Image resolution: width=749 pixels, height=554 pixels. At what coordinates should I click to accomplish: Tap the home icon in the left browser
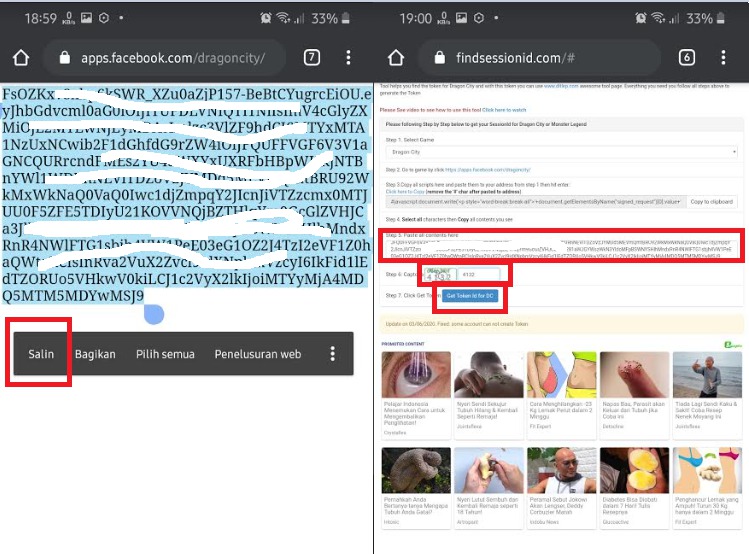click(21, 58)
